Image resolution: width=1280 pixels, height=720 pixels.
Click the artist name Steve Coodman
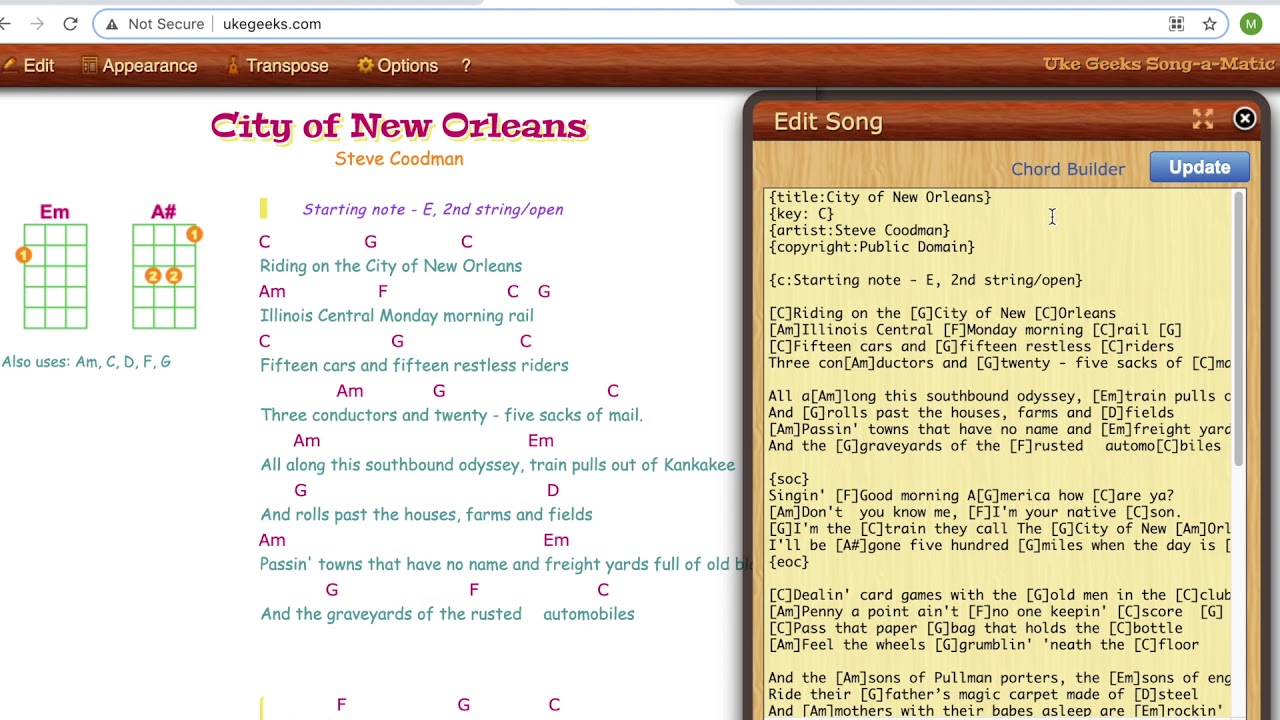coord(399,159)
